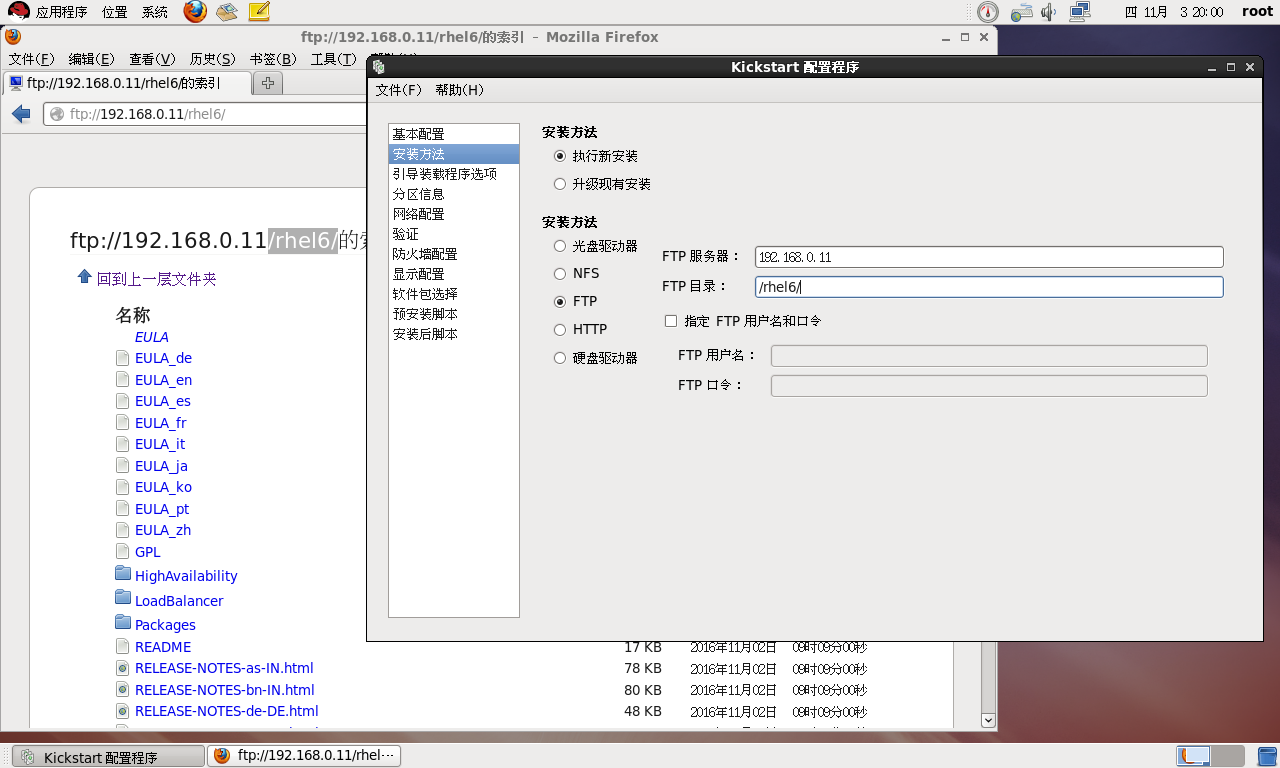The height and width of the screenshot is (768, 1280).
Task: Open the 系统 panel menu
Action: pos(155,12)
